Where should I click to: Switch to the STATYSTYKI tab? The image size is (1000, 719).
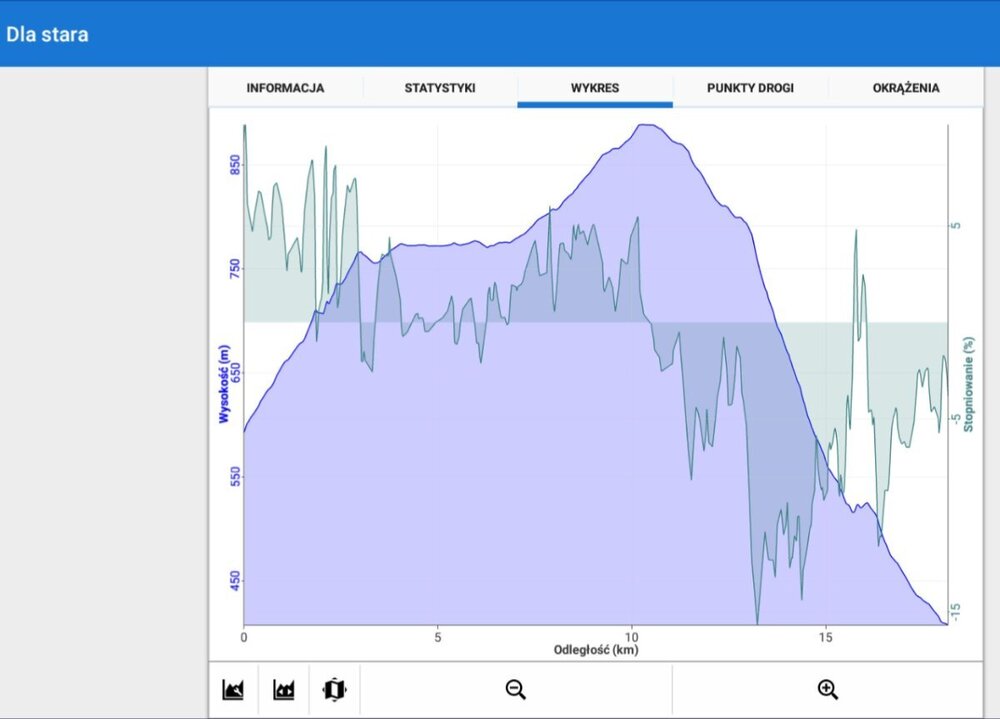tap(440, 88)
